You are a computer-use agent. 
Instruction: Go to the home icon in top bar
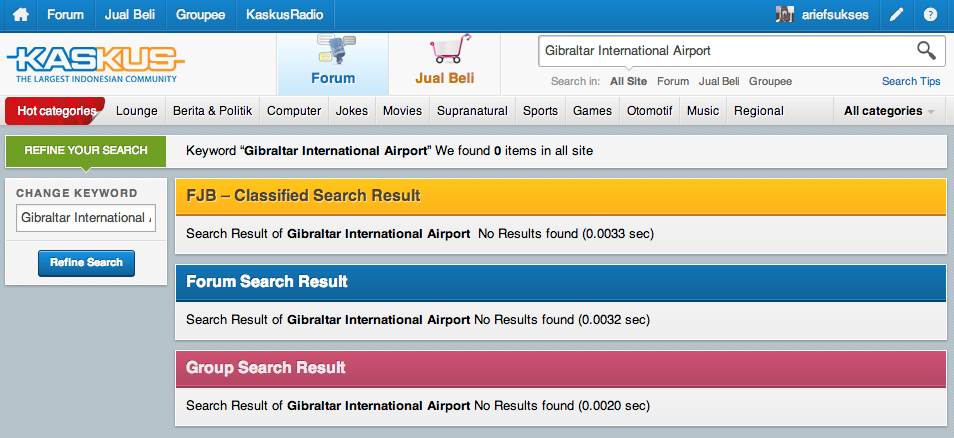21,15
